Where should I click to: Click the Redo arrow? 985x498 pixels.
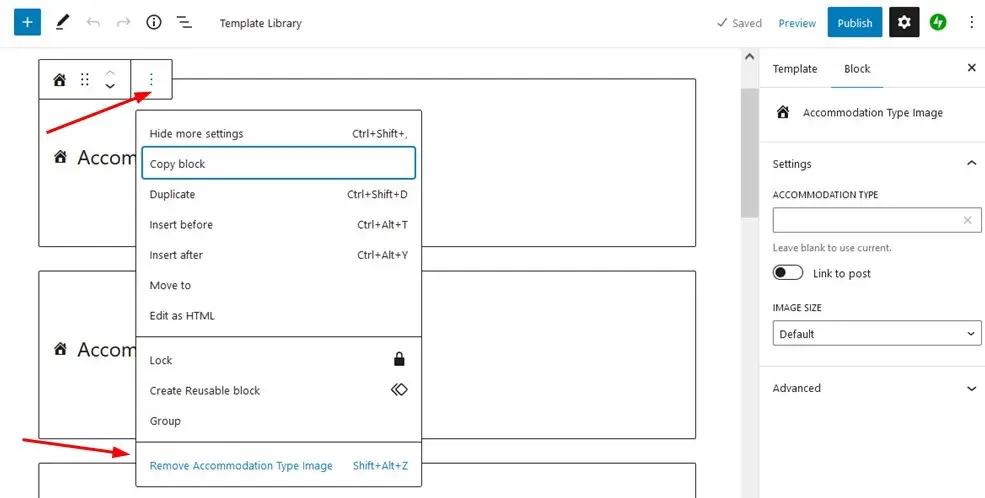123,23
